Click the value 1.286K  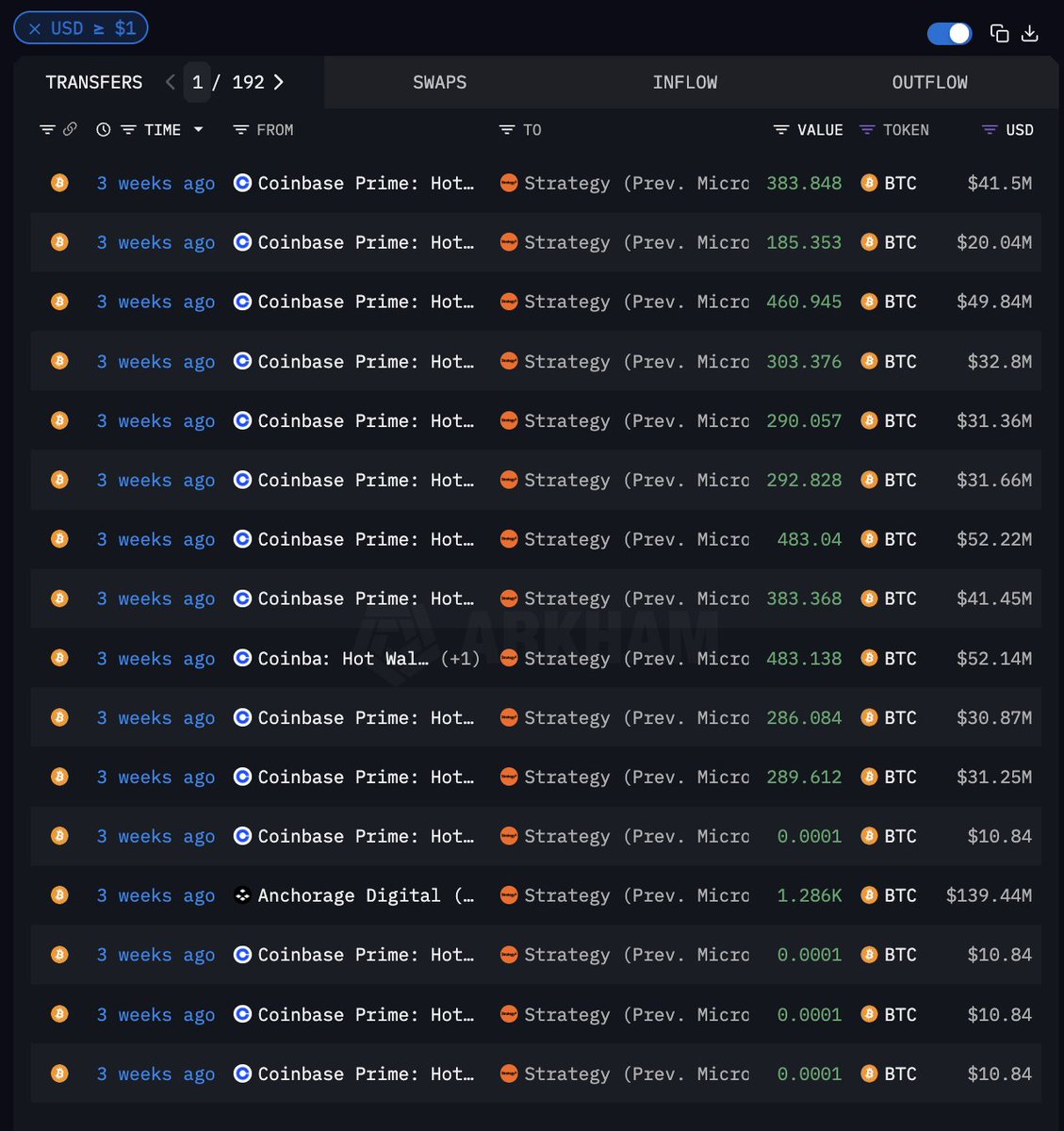coord(810,895)
